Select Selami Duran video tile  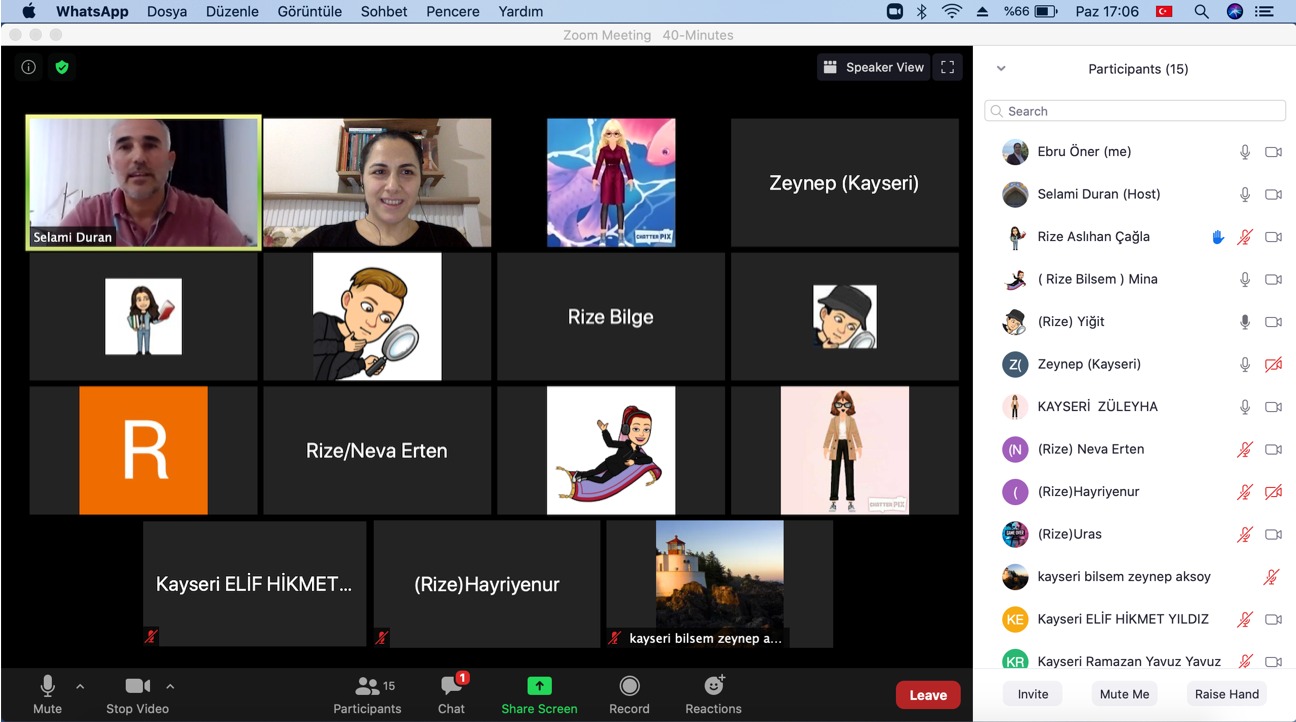coord(143,182)
